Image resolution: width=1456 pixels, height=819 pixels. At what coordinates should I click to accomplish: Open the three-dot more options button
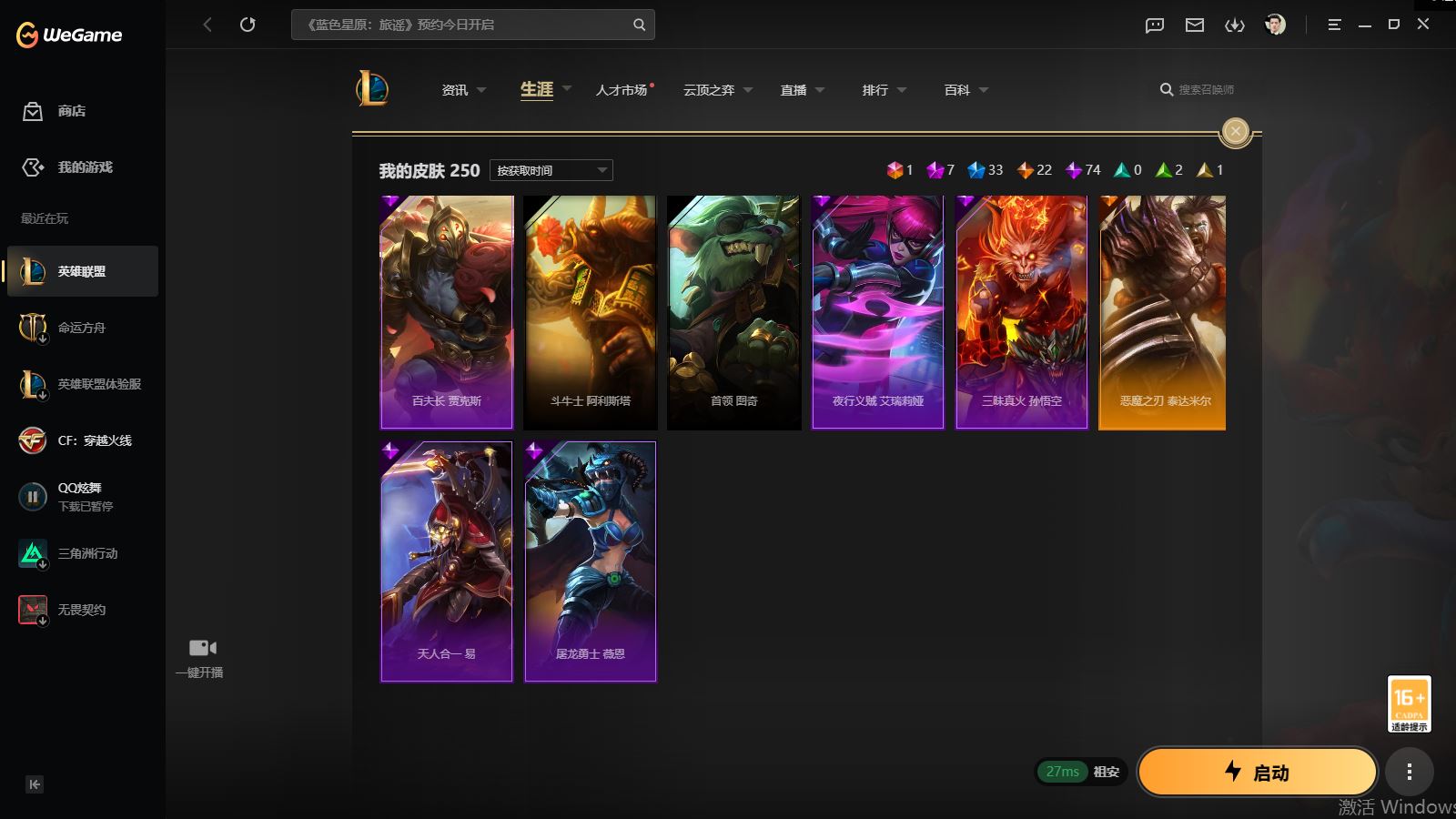(x=1410, y=773)
